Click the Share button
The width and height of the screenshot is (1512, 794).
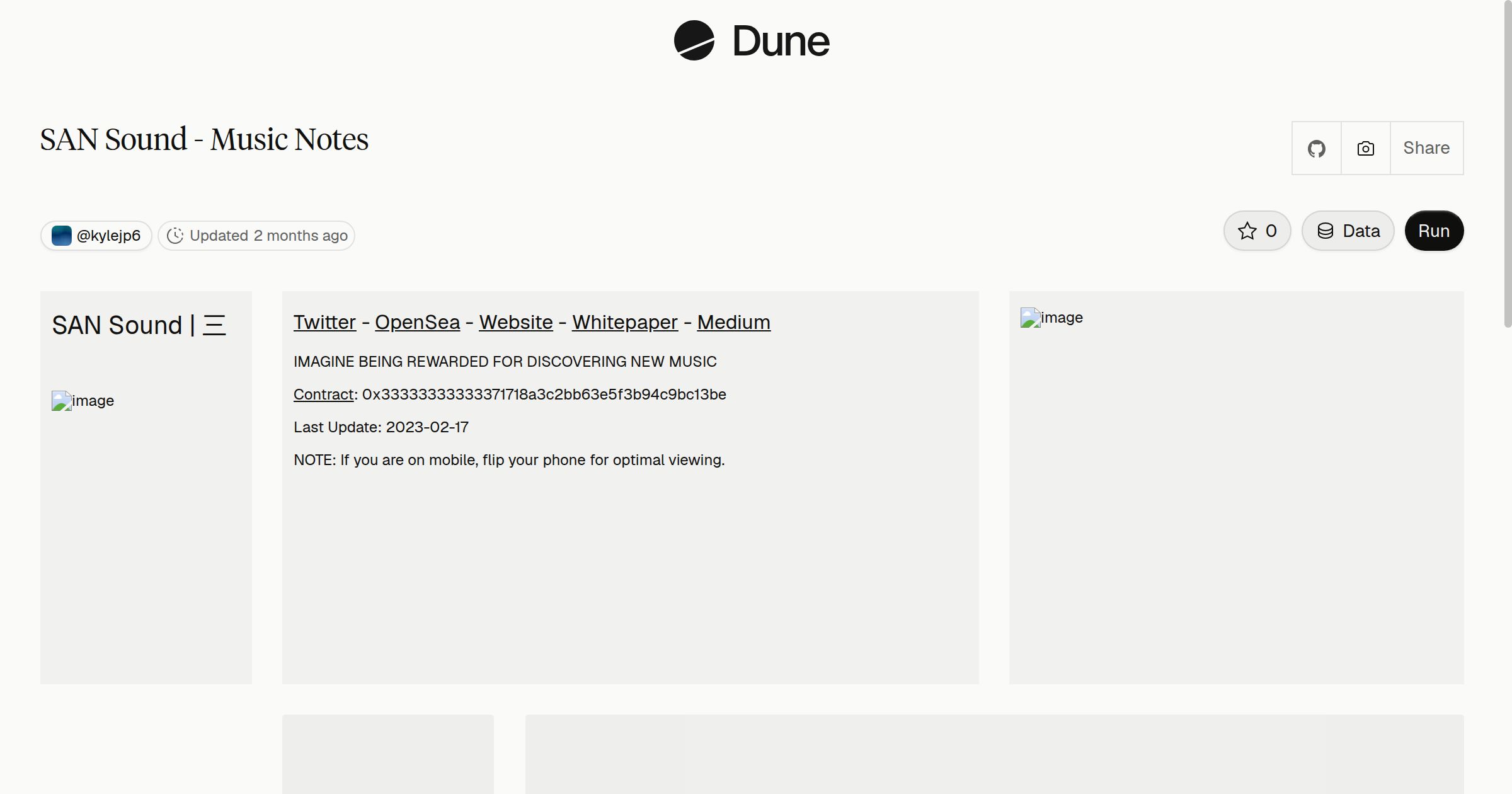(1426, 148)
